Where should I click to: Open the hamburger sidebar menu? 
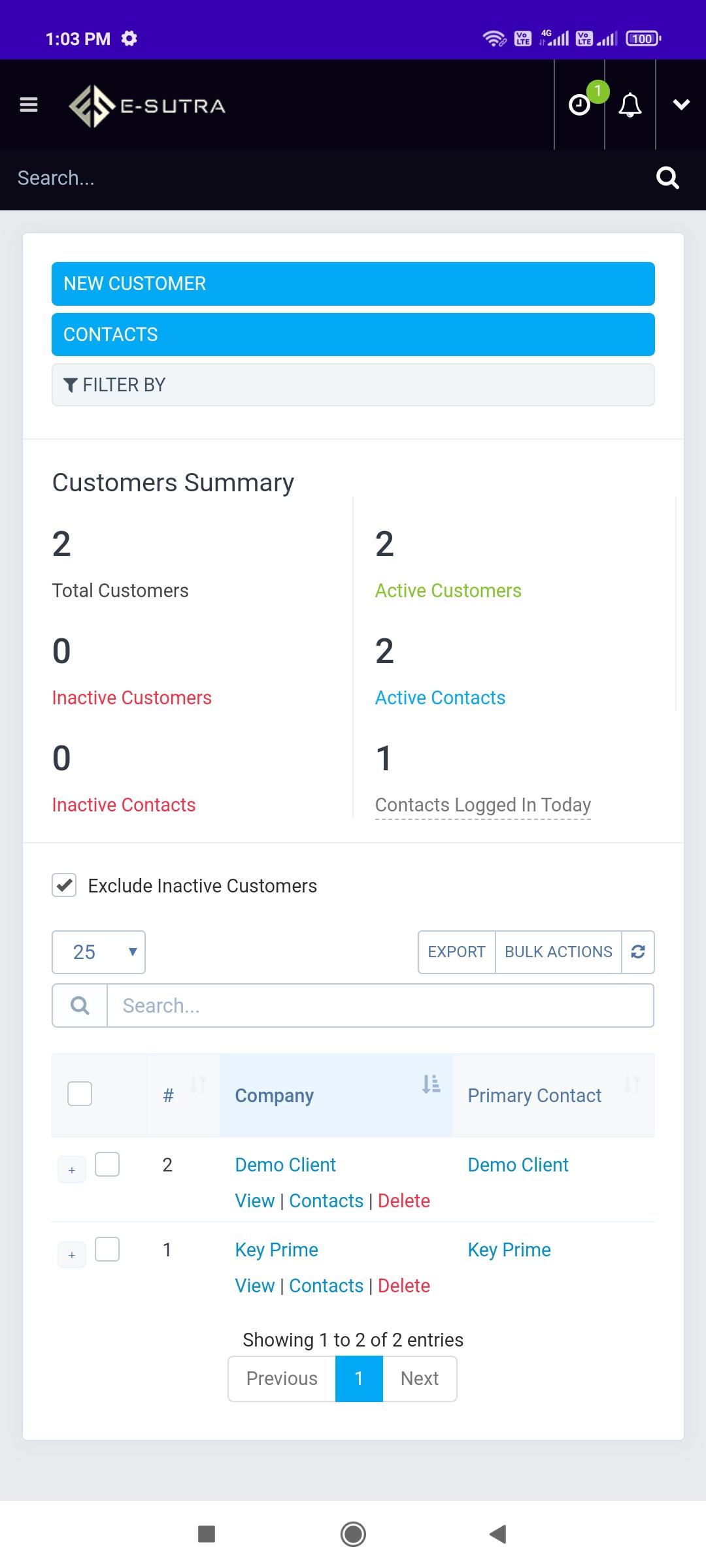[29, 105]
